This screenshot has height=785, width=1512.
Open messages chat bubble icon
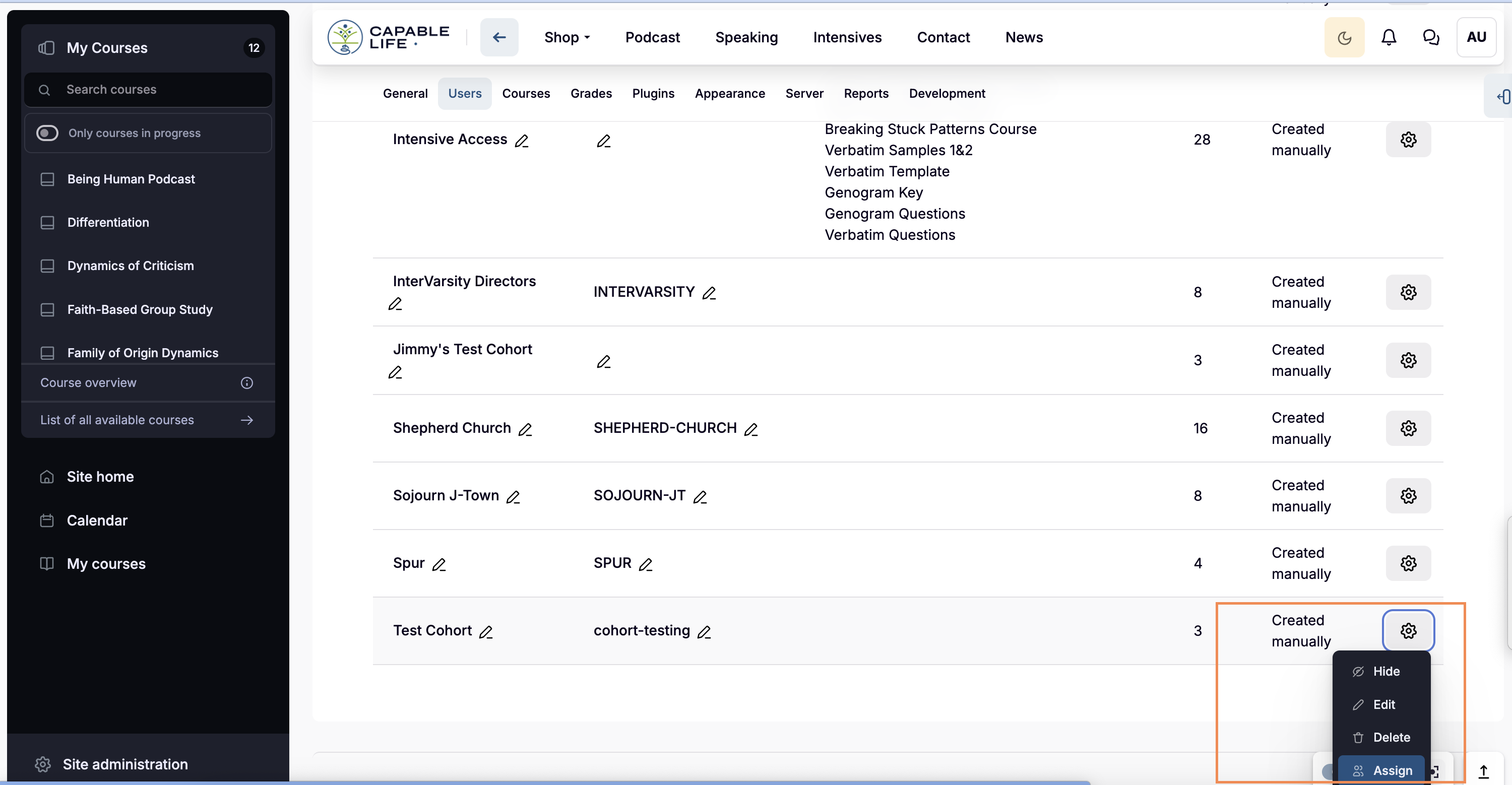tap(1430, 38)
